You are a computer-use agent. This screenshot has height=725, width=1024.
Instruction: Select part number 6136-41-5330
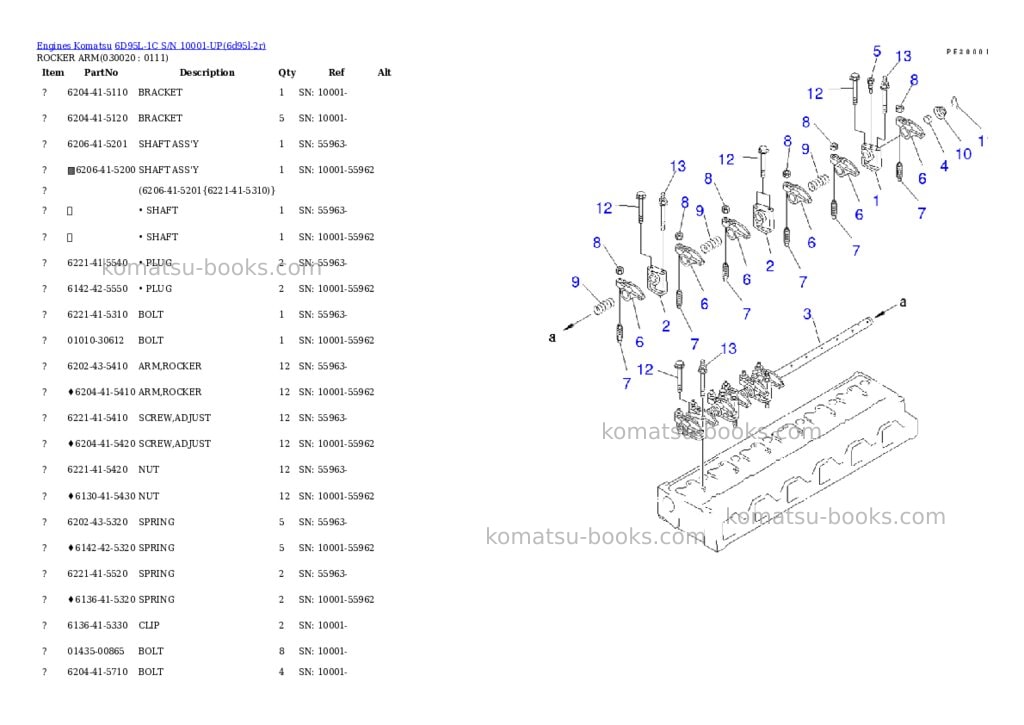click(x=97, y=625)
